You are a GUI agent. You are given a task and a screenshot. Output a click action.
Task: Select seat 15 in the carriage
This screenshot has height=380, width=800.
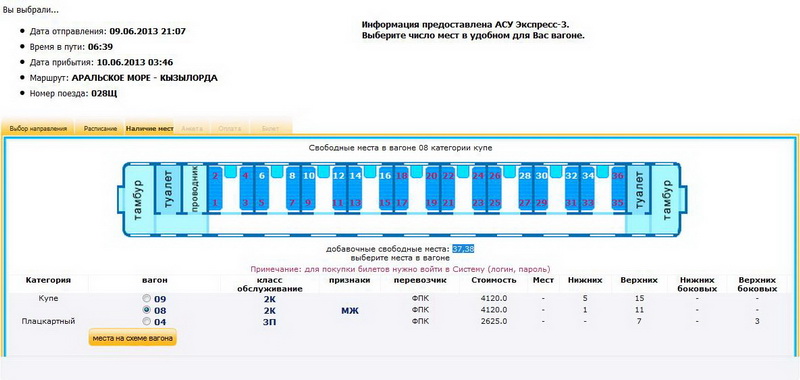click(x=385, y=203)
